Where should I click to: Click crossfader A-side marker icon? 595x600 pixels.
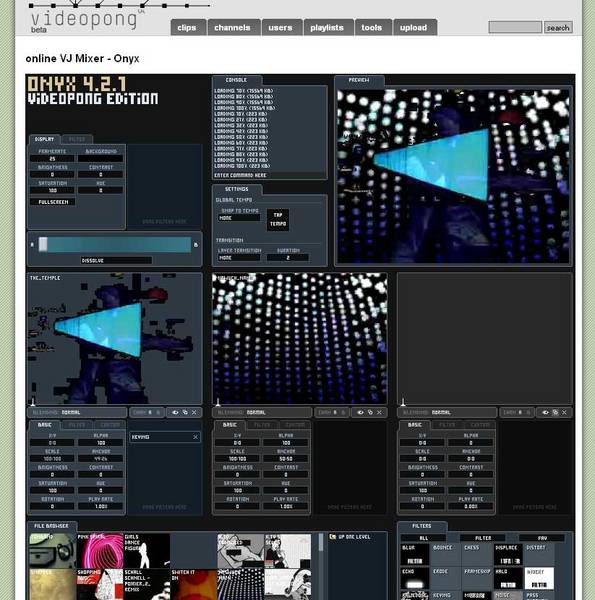pos(32,245)
